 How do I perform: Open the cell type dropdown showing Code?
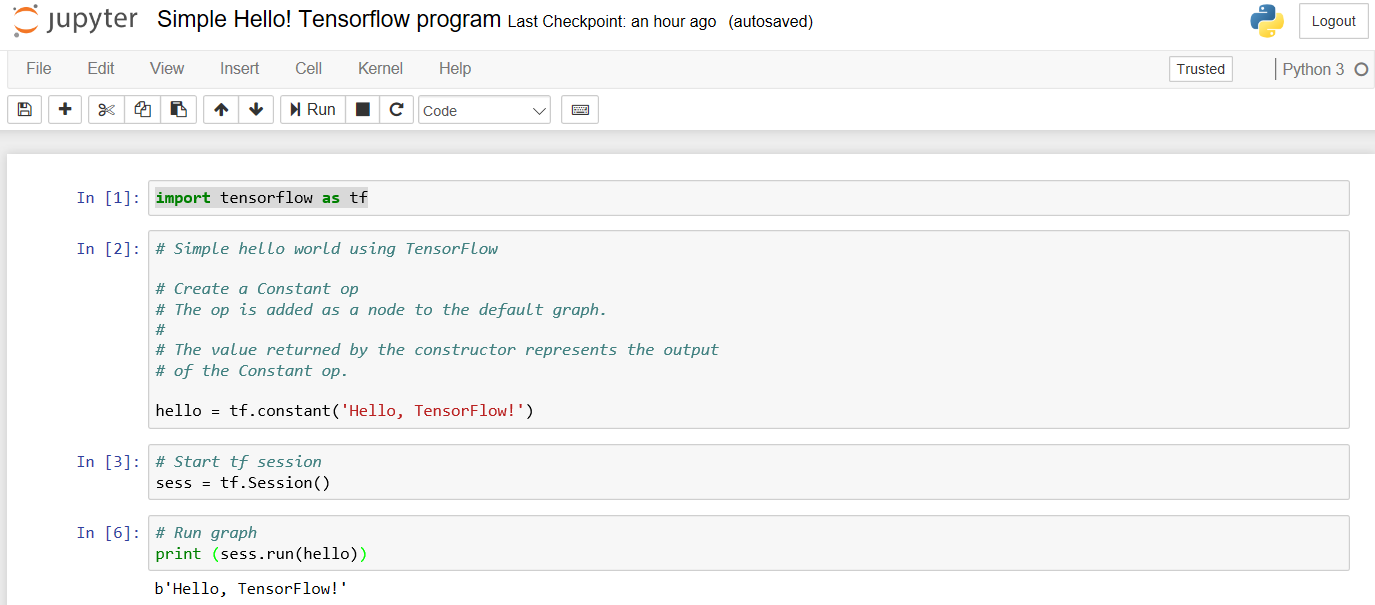484,110
